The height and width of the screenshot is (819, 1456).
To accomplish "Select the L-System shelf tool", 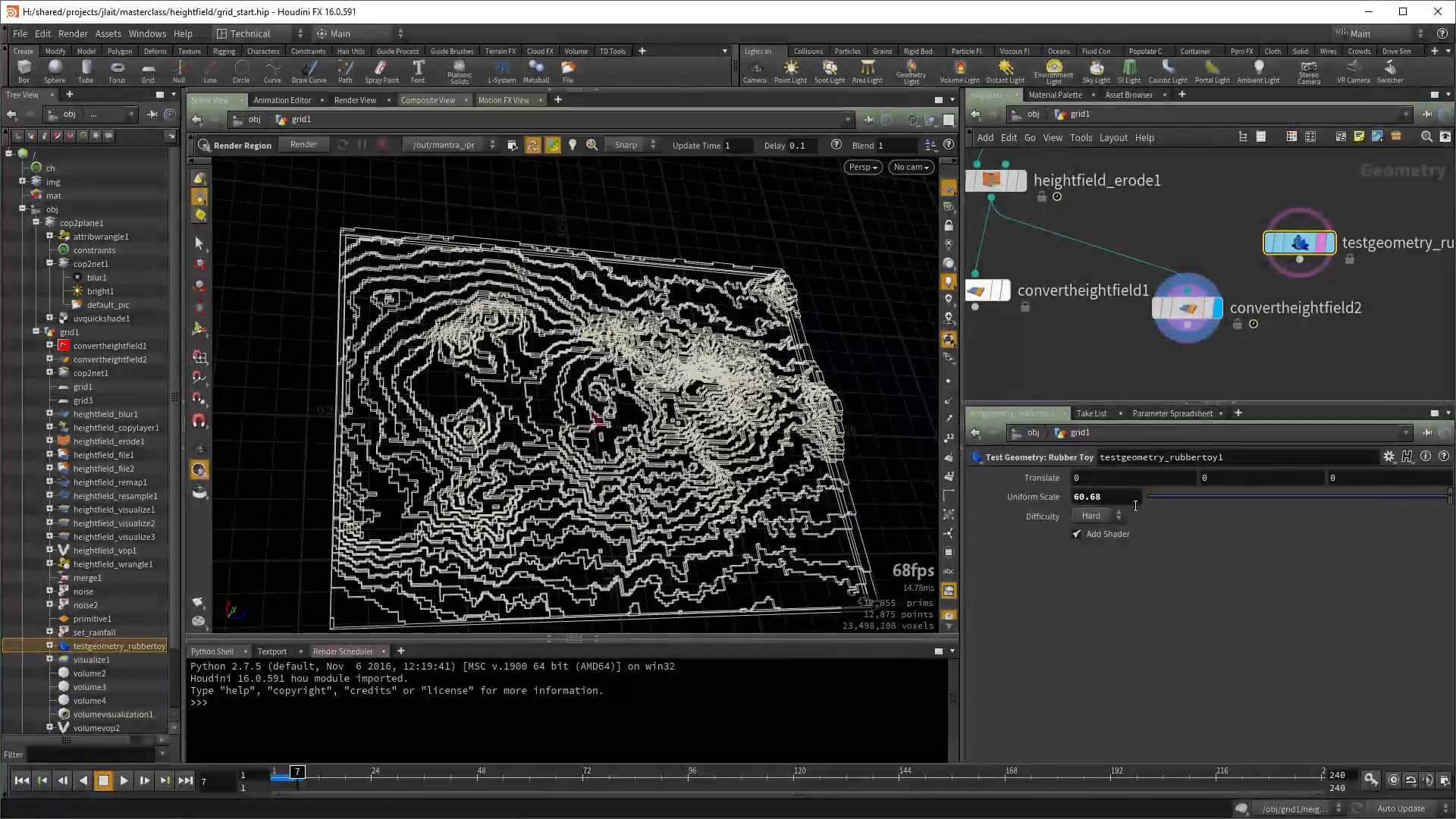I will [501, 72].
